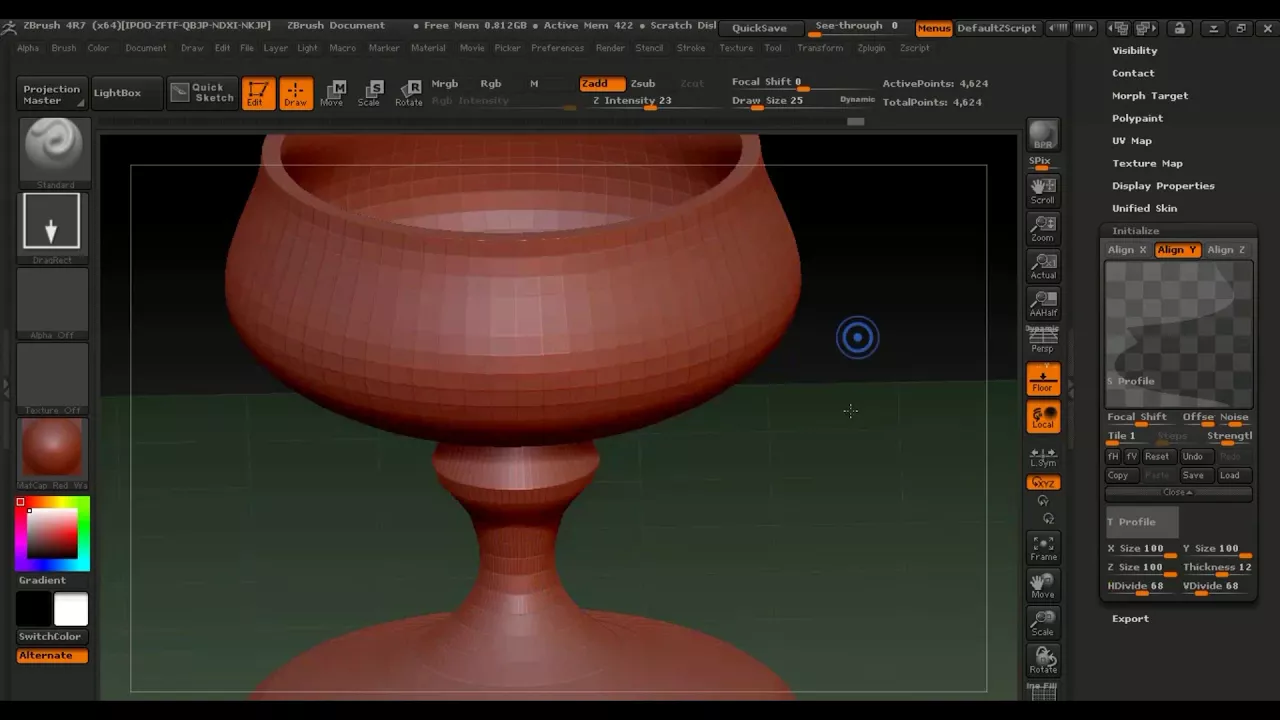Viewport: 1280px width, 720px height.
Task: Select Align Y axis
Action: (x=1178, y=250)
